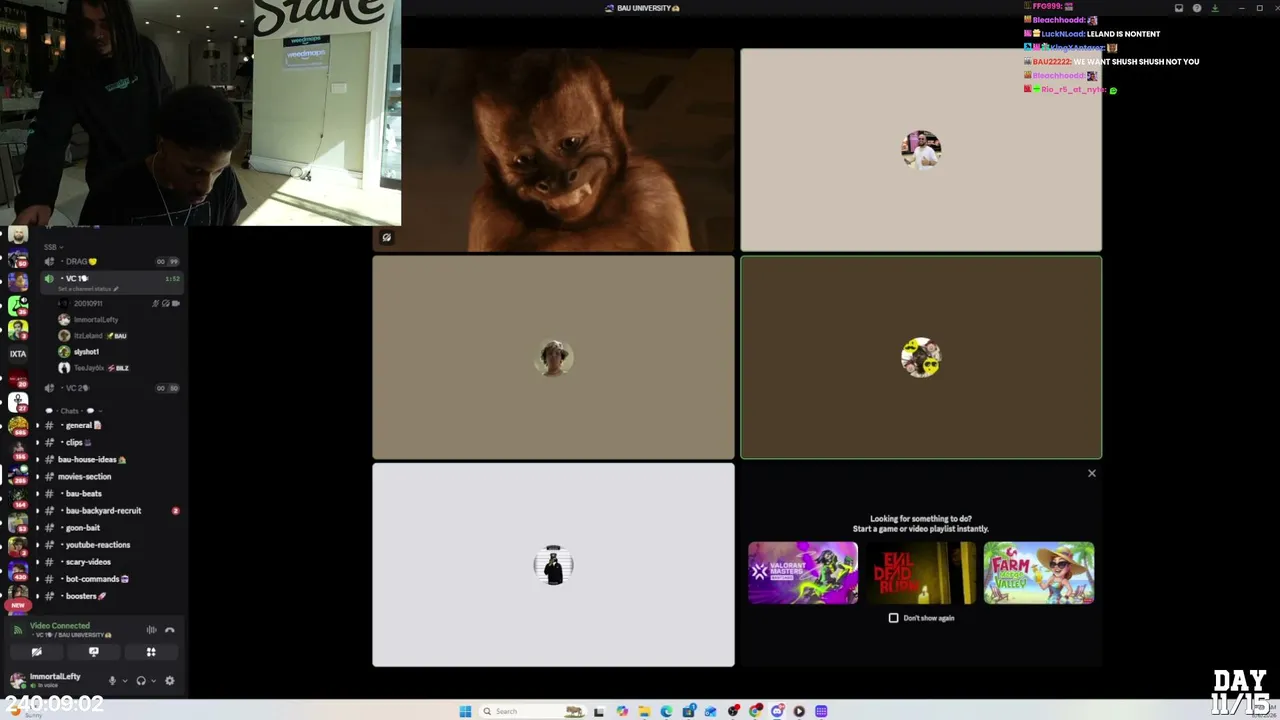Screen dimensions: 1280x720
Task: Expand threads arrow beside general channel
Action: click(38, 425)
